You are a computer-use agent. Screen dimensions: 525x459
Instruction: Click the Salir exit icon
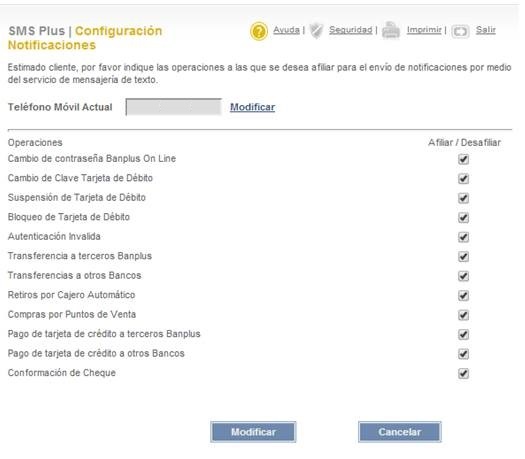[460, 31]
